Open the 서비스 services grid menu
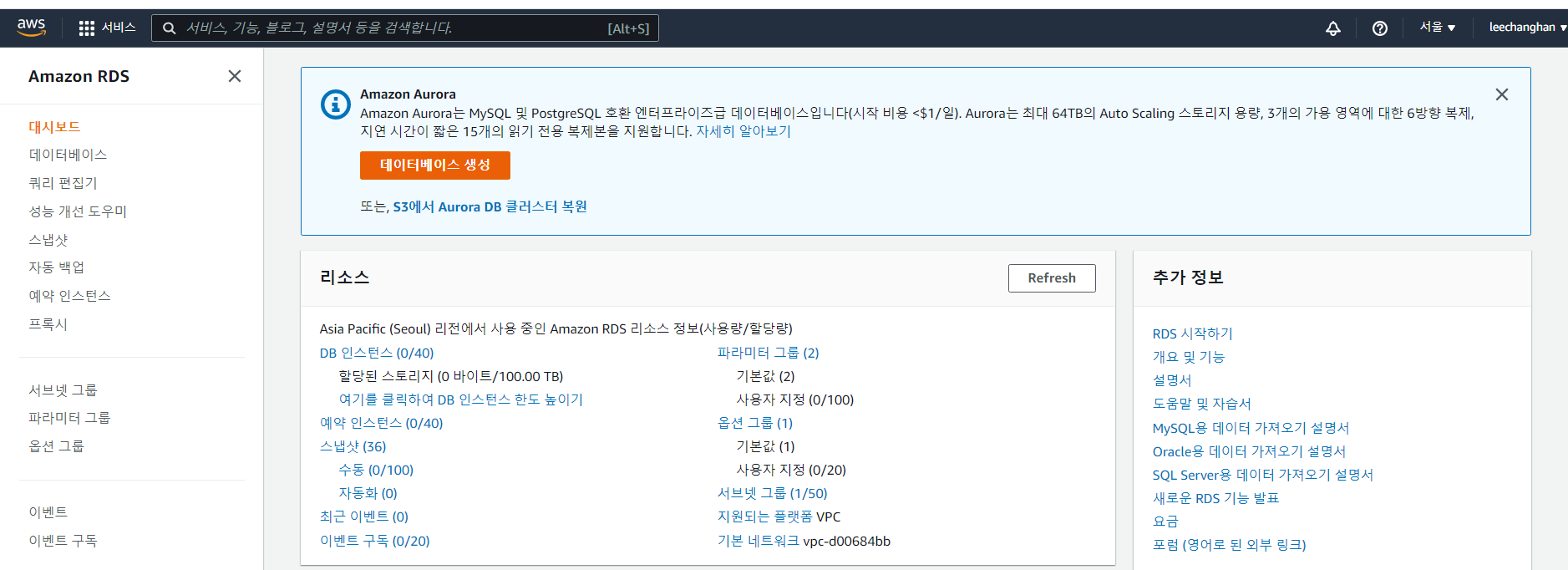The image size is (1568, 570). coord(107,28)
